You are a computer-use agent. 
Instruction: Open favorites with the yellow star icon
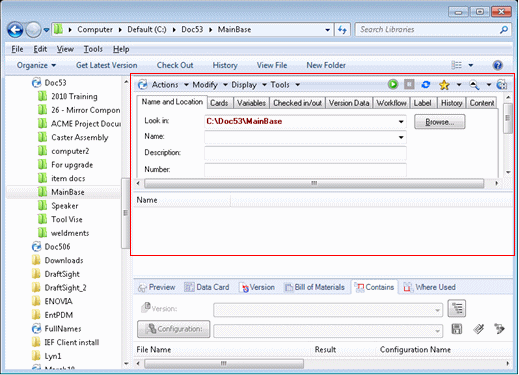(444, 85)
